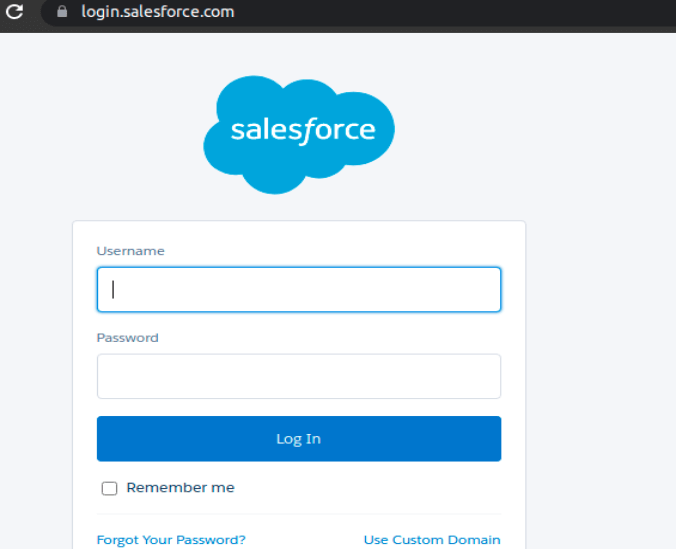The width and height of the screenshot is (676, 549).
Task: Click the divider line below Remember me
Action: click(x=299, y=514)
